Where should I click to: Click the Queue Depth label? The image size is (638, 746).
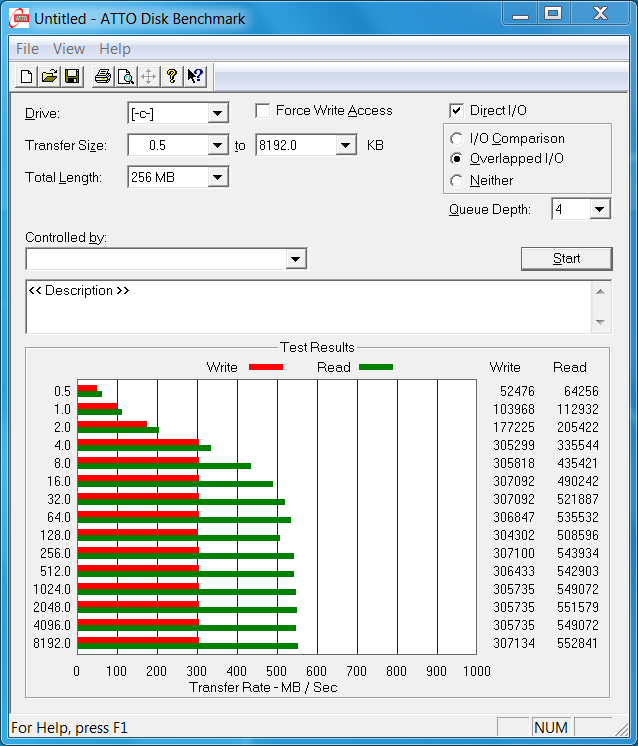tap(490, 209)
